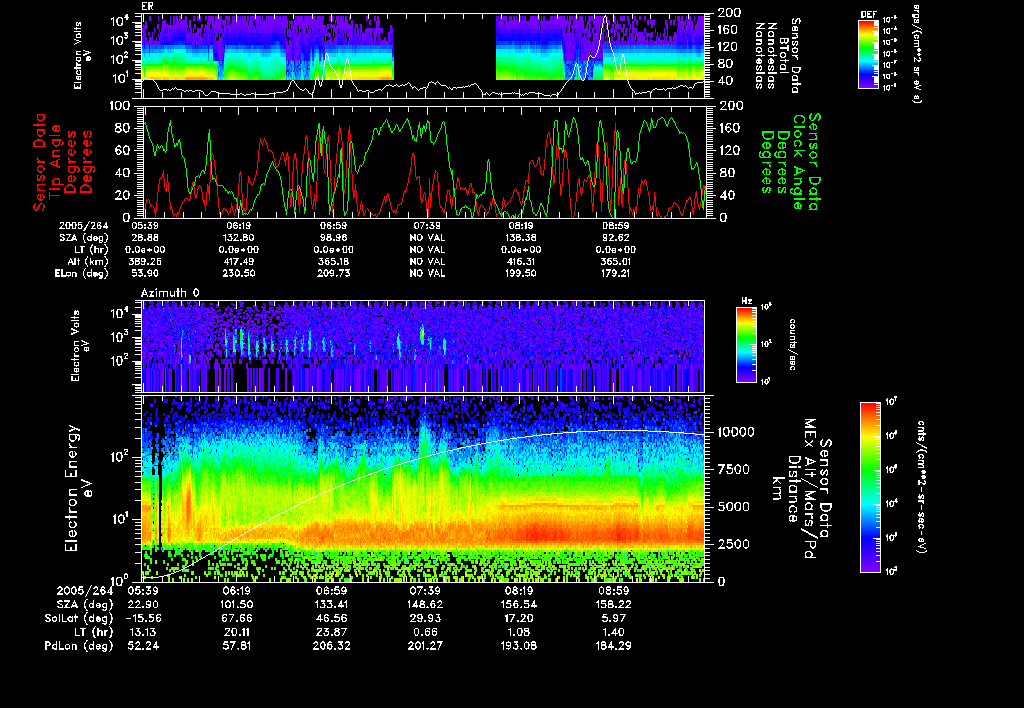Click the 'ER' panel title

[147, 7]
